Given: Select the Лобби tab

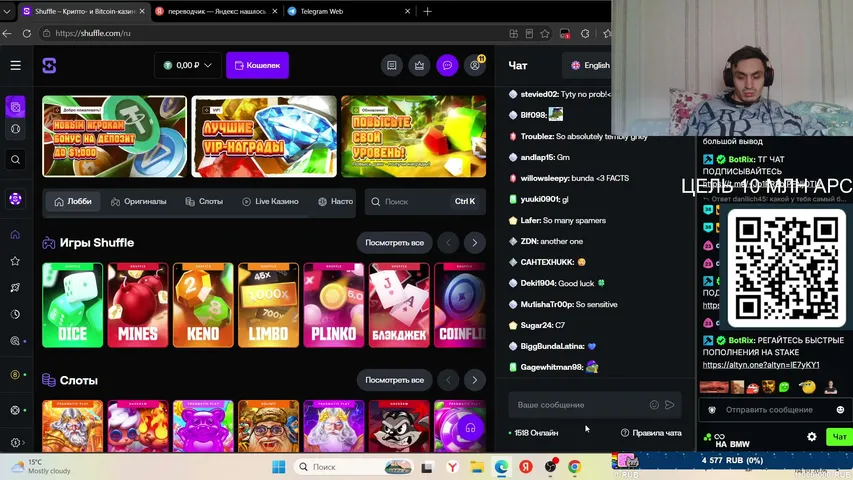Looking at the screenshot, I should (73, 201).
